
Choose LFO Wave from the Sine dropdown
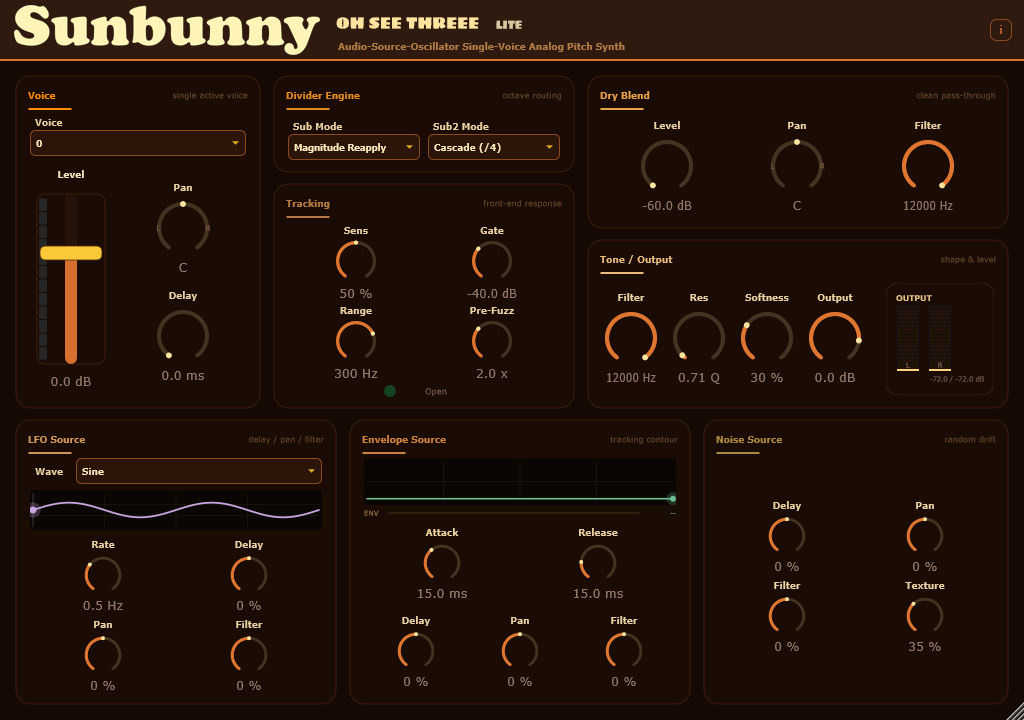coord(199,471)
